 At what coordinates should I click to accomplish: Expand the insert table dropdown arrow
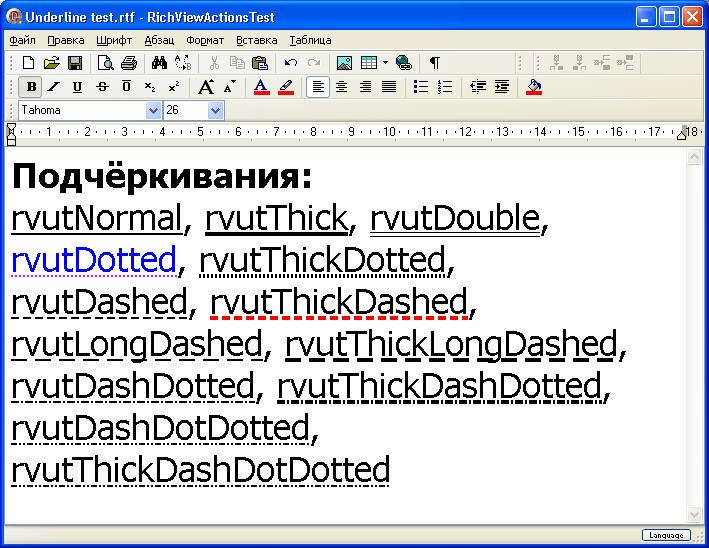click(x=385, y=63)
